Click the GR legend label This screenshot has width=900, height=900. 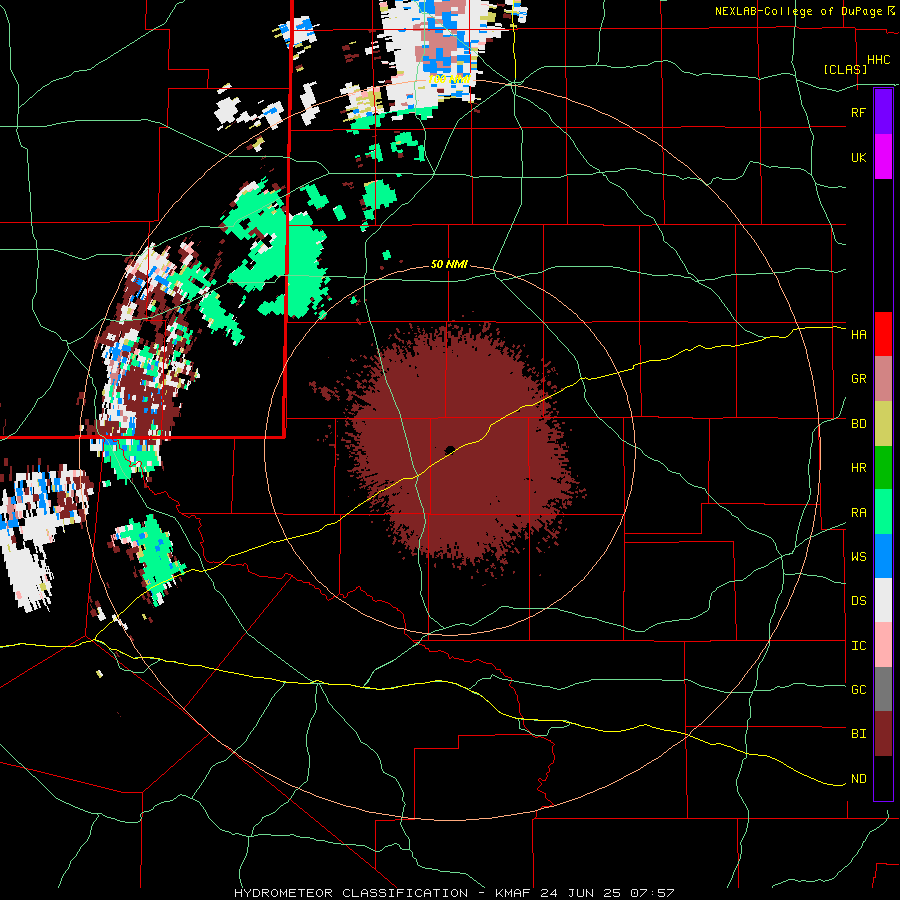(858, 379)
